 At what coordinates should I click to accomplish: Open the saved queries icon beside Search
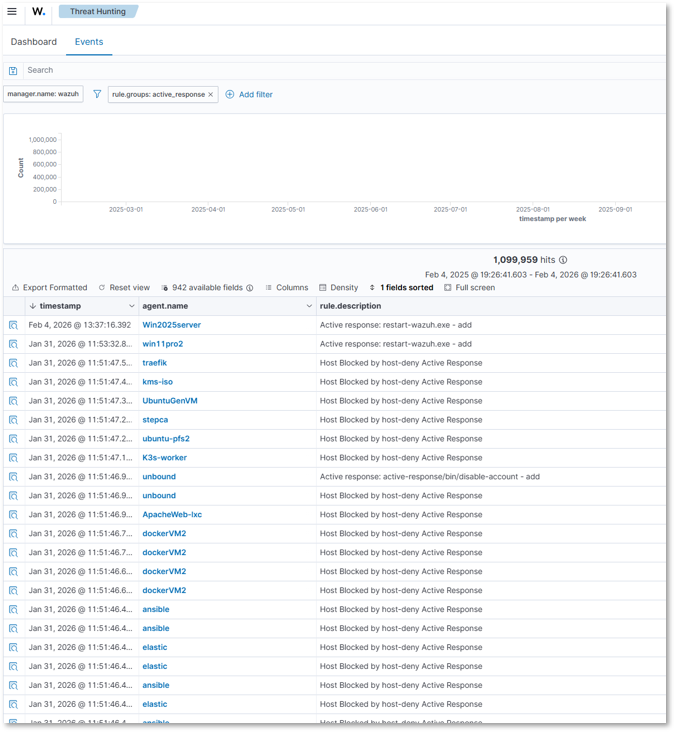click(x=13, y=70)
